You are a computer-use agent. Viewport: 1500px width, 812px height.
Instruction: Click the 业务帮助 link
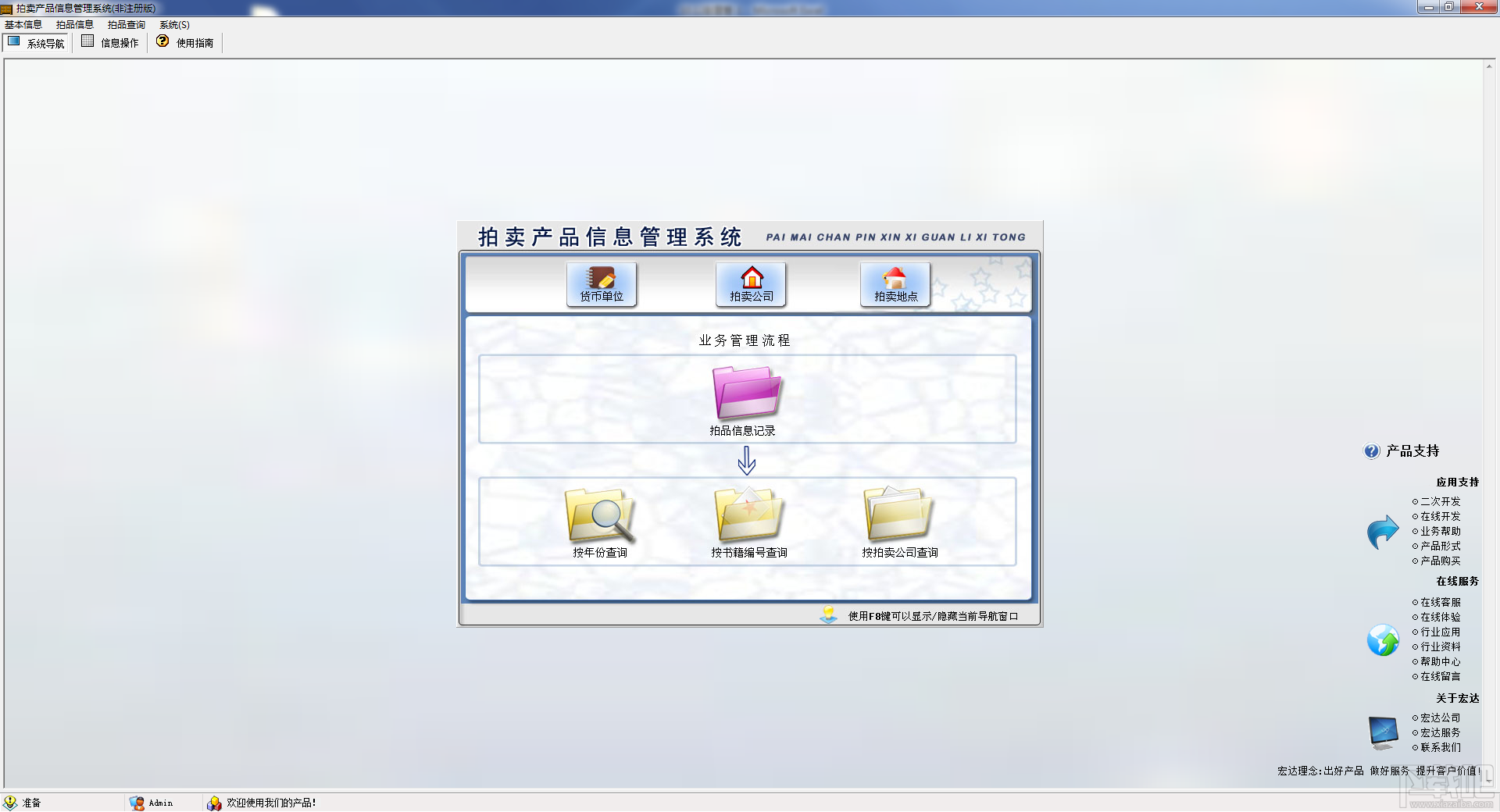coord(1440,531)
